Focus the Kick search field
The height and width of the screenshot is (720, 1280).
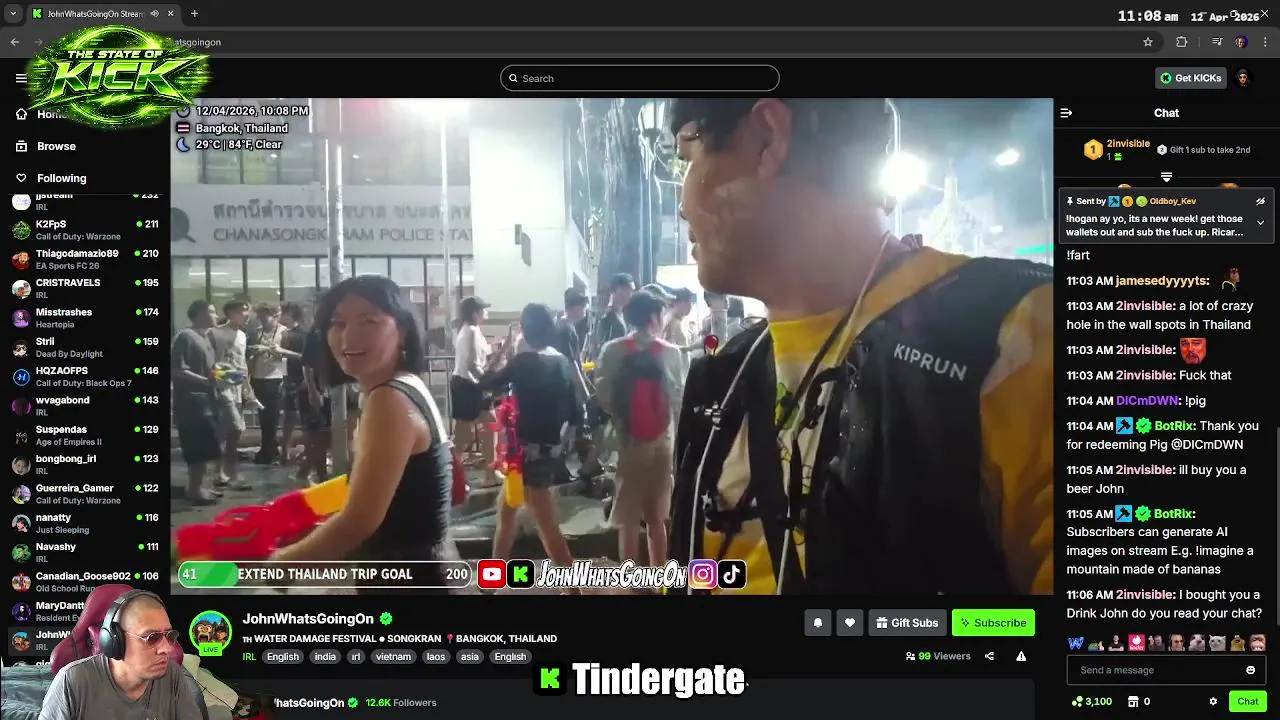640,78
